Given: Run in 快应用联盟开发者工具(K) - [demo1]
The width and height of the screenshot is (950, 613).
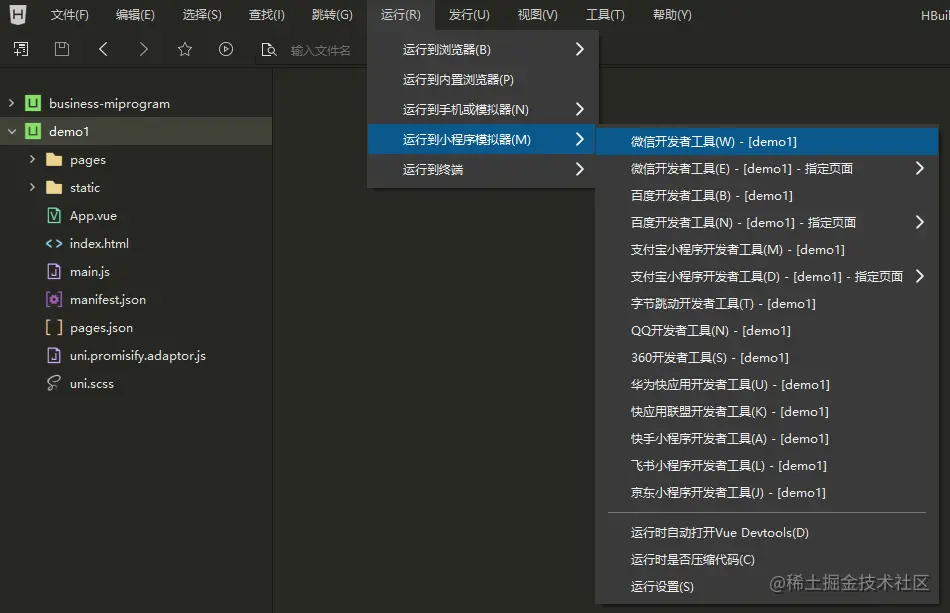Looking at the screenshot, I should pyautogui.click(x=767, y=411).
